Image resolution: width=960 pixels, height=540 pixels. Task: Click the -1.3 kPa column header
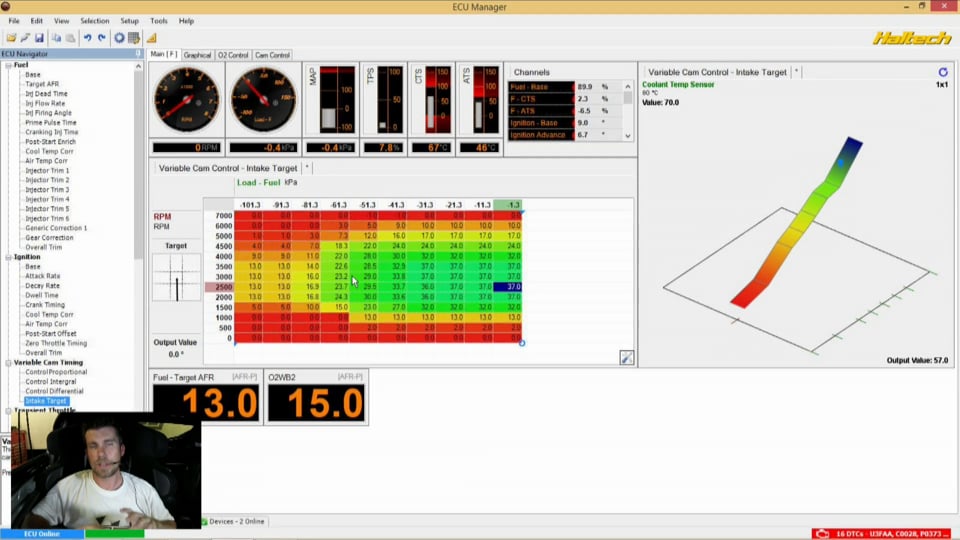pyautogui.click(x=508, y=205)
